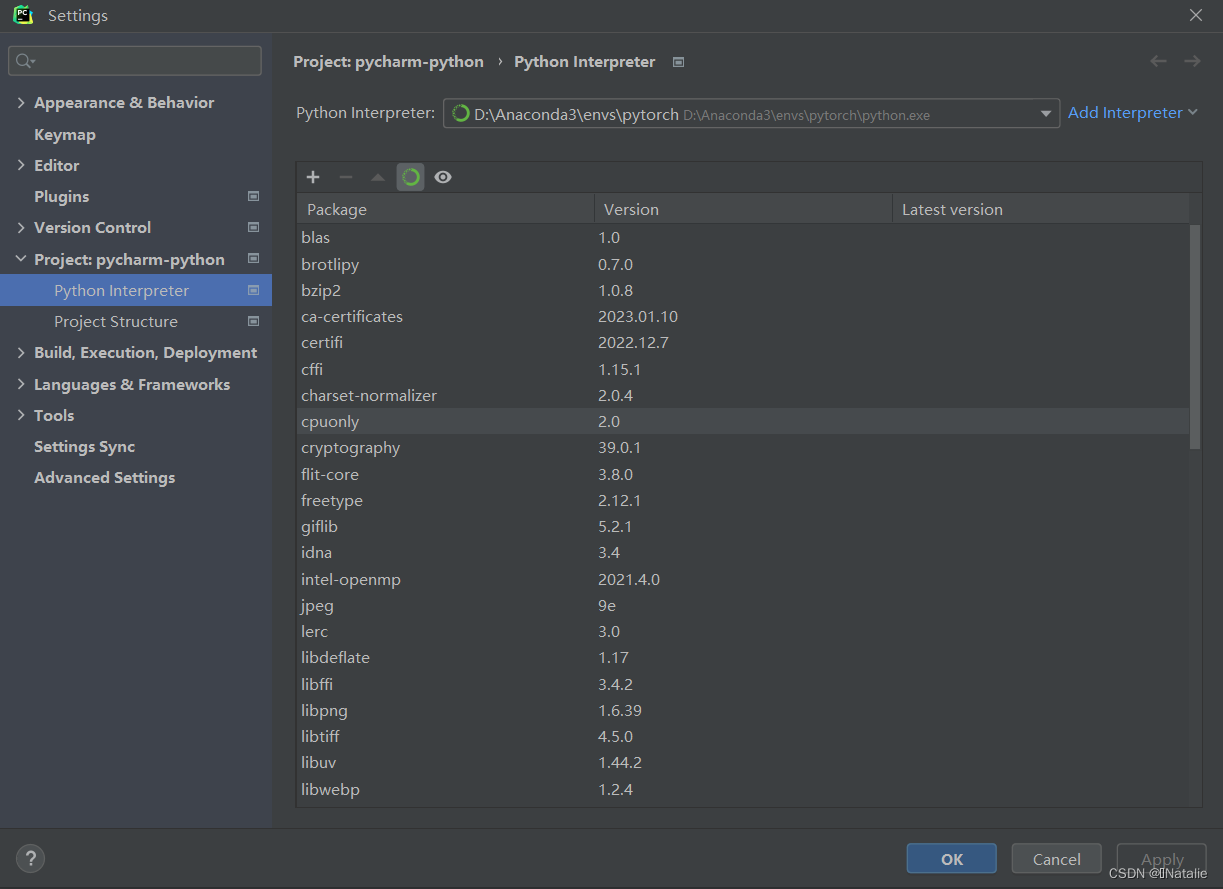Click the Cancel button
This screenshot has width=1223, height=889.
click(x=1056, y=858)
